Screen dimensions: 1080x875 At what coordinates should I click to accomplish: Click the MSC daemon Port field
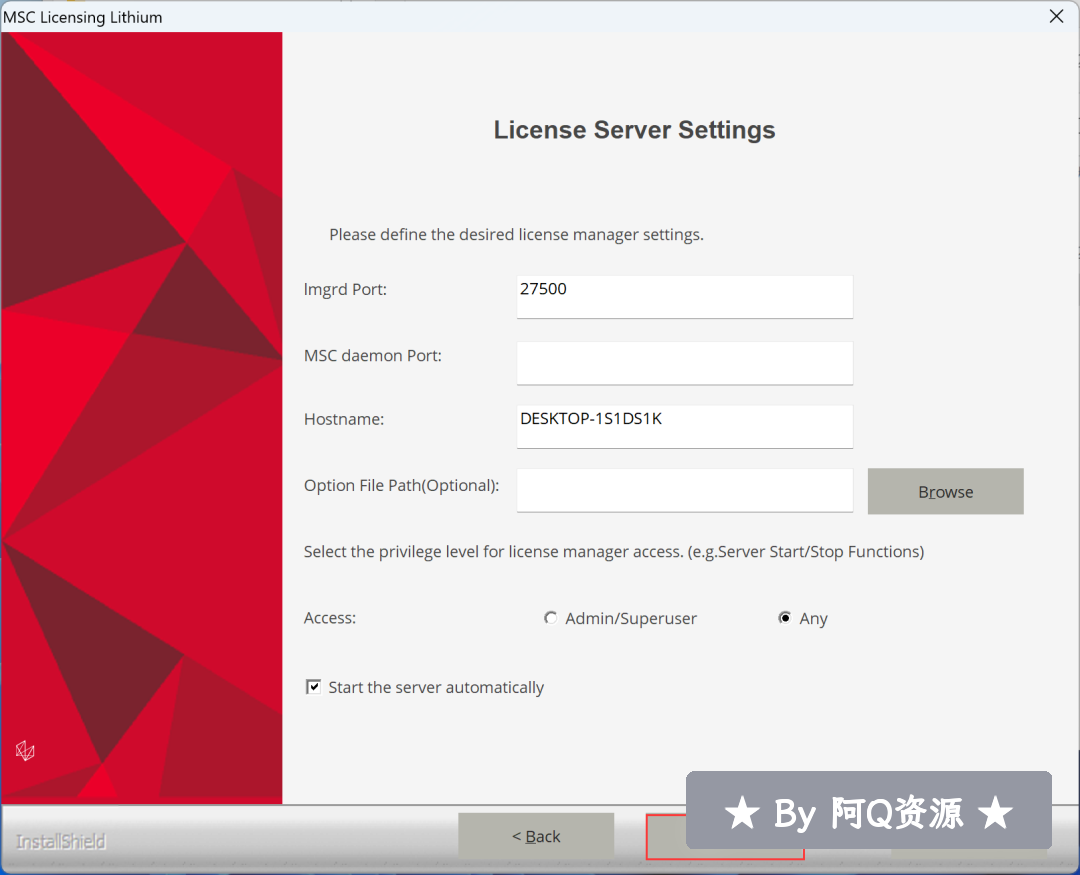[x=685, y=363]
